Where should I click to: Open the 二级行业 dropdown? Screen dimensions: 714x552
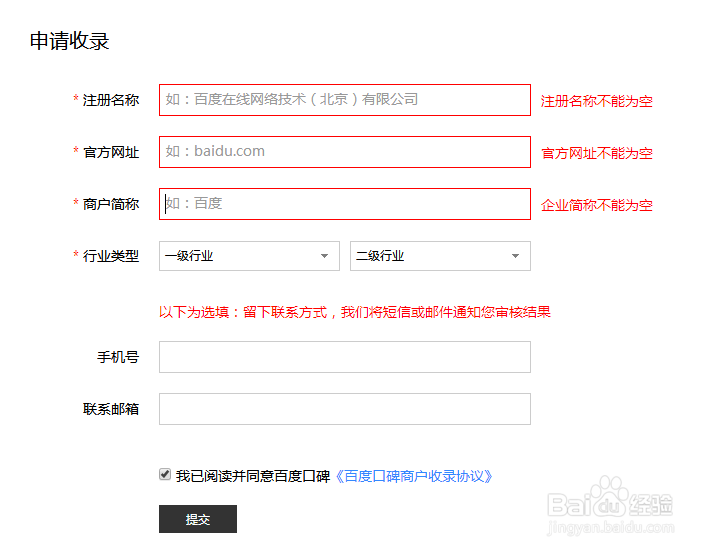pos(440,256)
